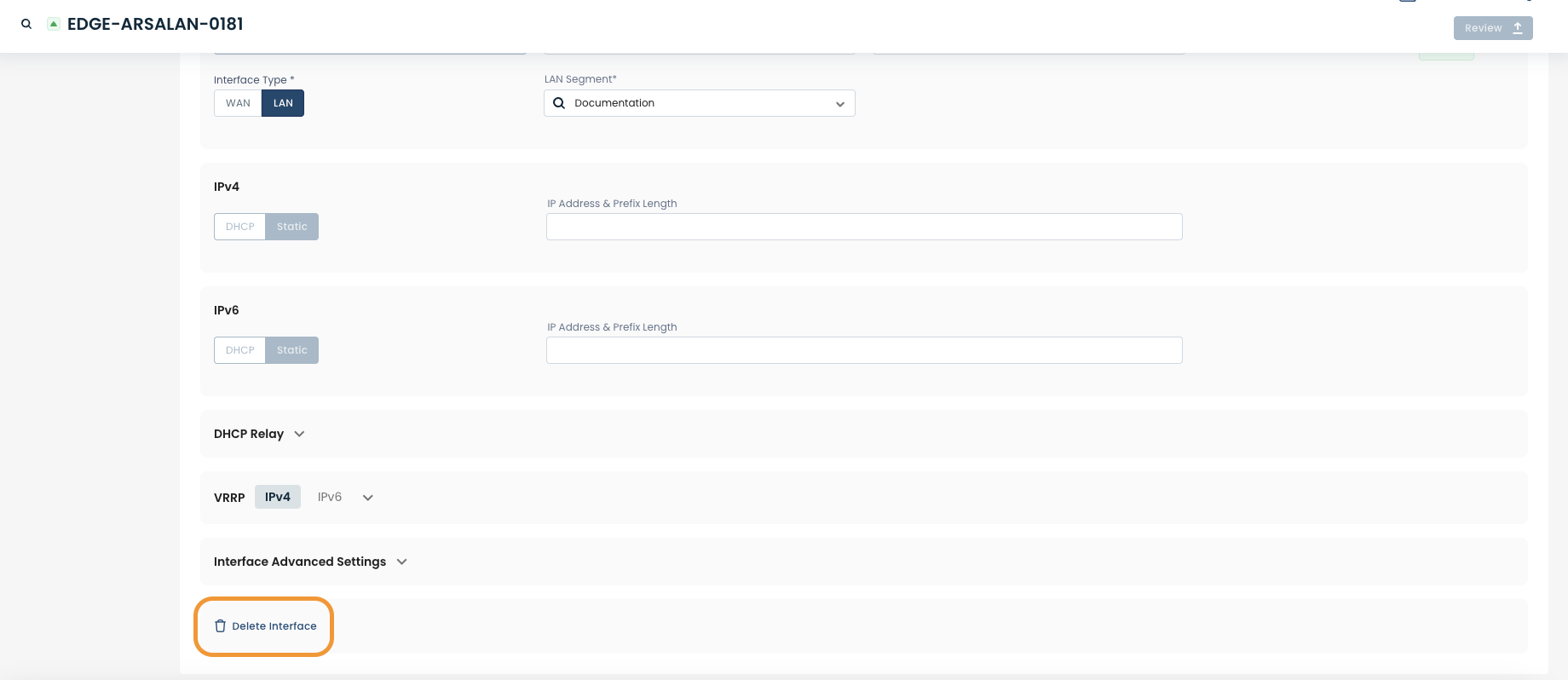Click the magnifier icon in LAN Segment field

pyautogui.click(x=559, y=103)
